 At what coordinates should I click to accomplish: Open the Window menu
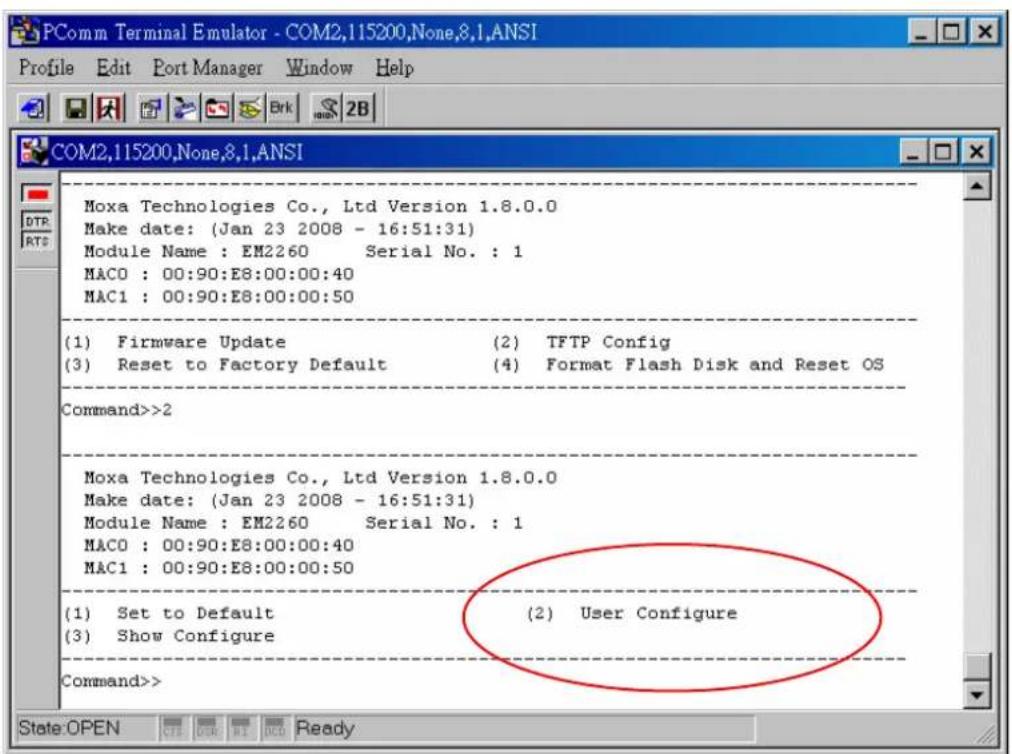pos(319,67)
